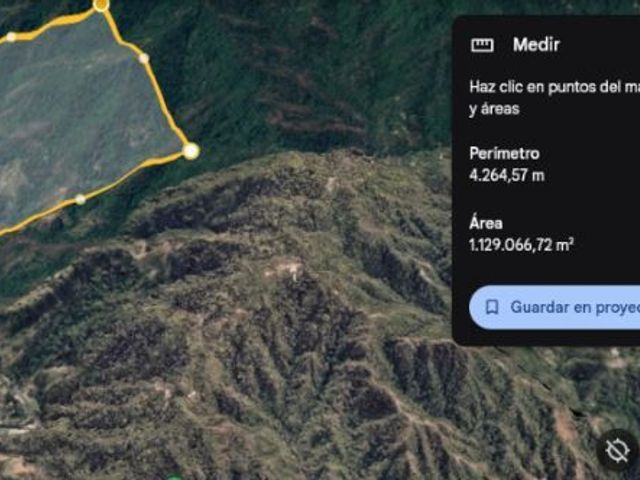Click the Perímetro label
The image size is (640, 480).
[x=504, y=153]
